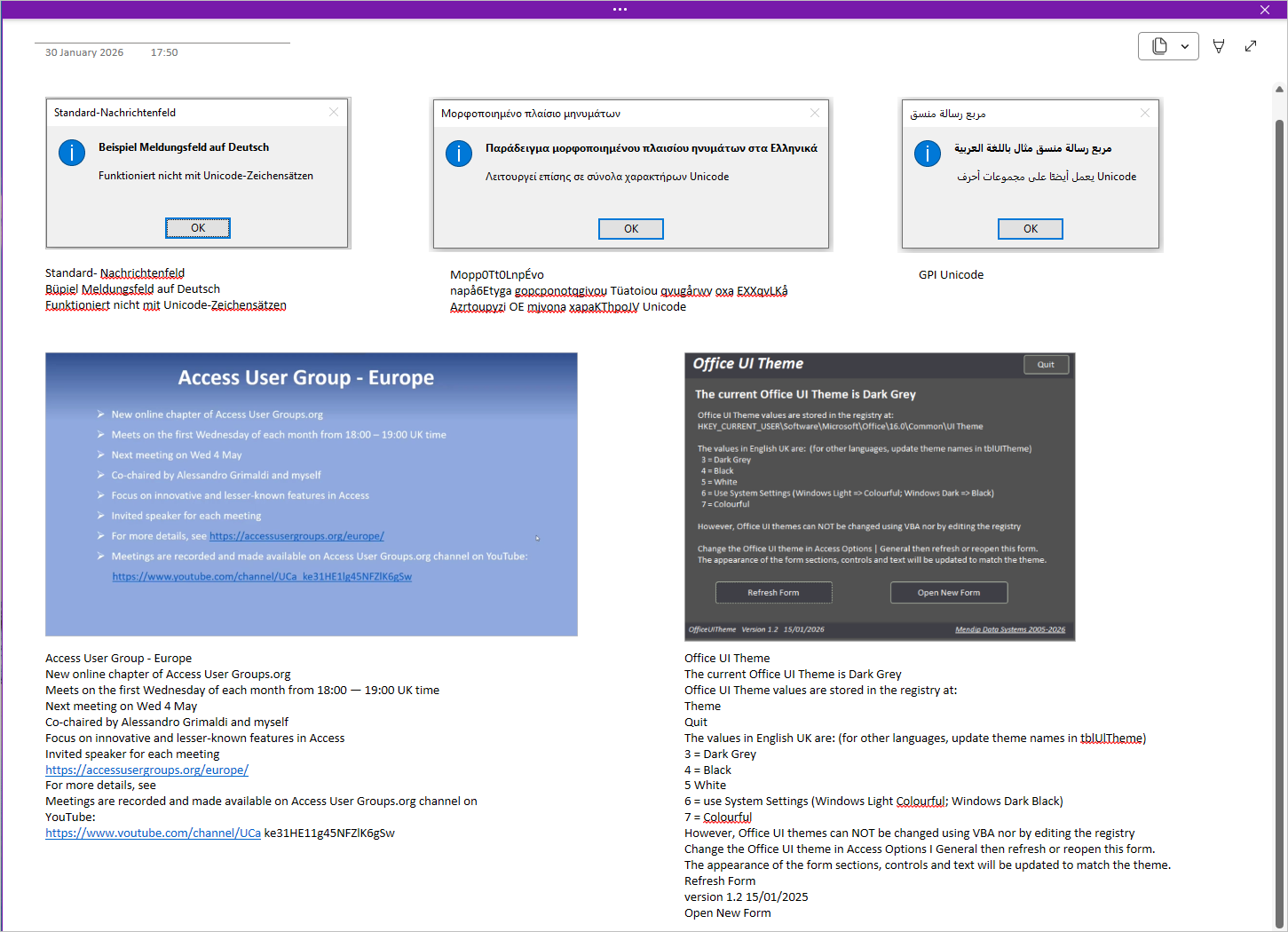Select the Arabic message box image
This screenshot has width=1288, height=932.
point(1031,174)
